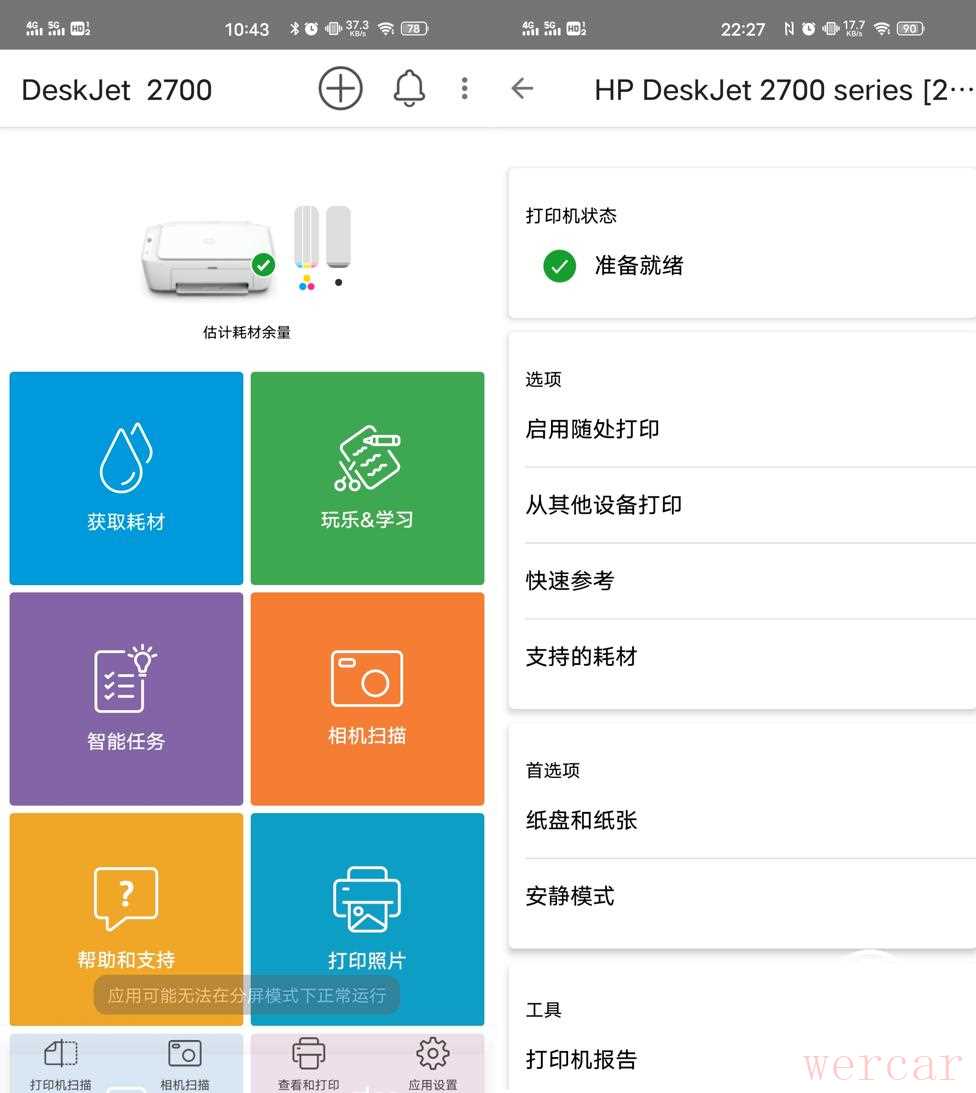Open 快速参考 entry

570,581
